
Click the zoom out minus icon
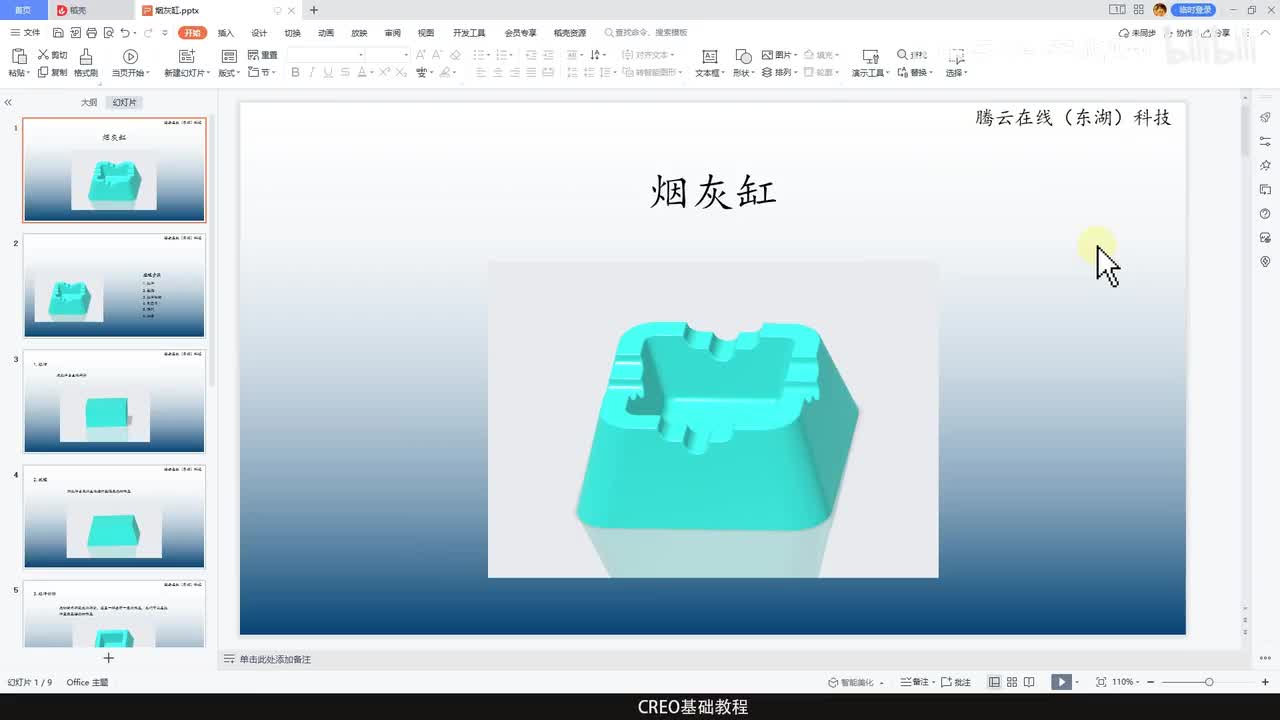(1150, 682)
